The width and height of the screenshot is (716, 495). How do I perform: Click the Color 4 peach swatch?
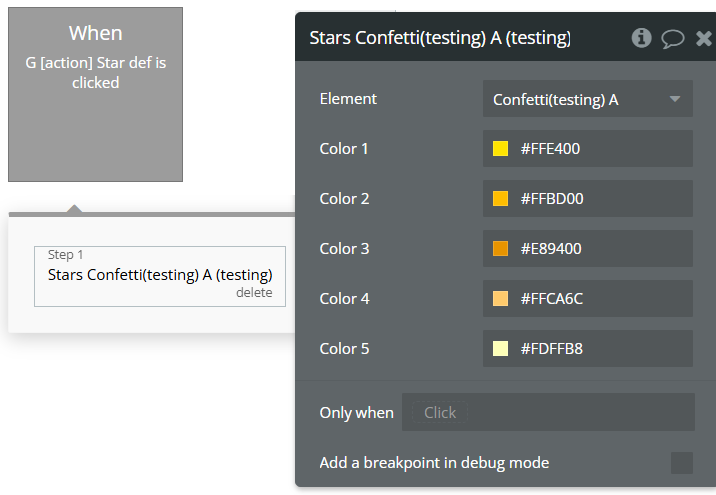(x=501, y=299)
